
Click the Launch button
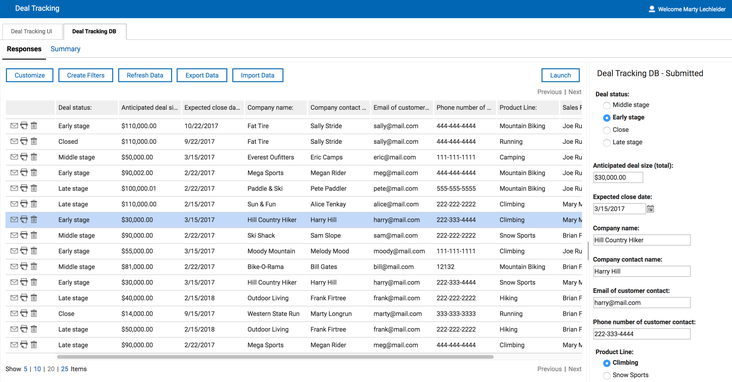560,75
